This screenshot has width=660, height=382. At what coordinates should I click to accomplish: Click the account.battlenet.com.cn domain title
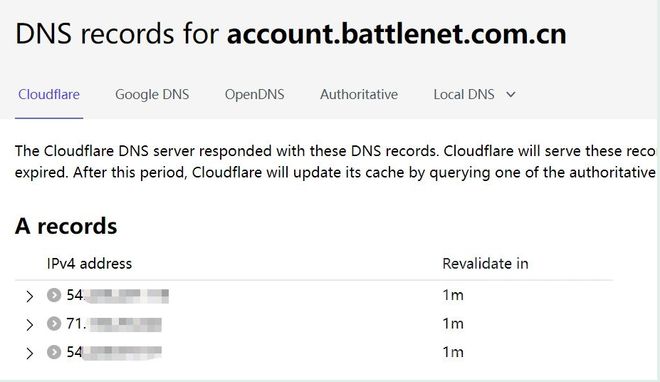pos(397,34)
